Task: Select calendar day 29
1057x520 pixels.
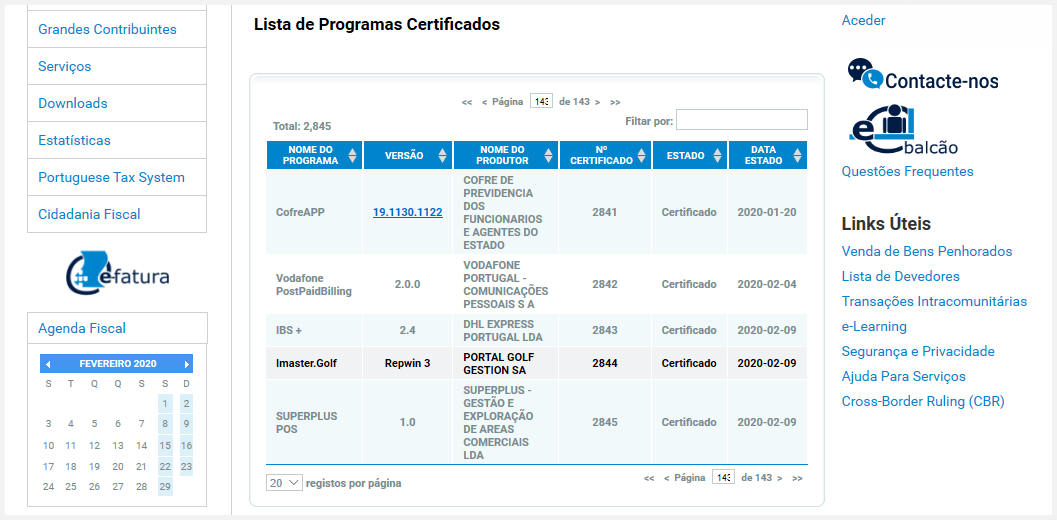Action: [165, 486]
